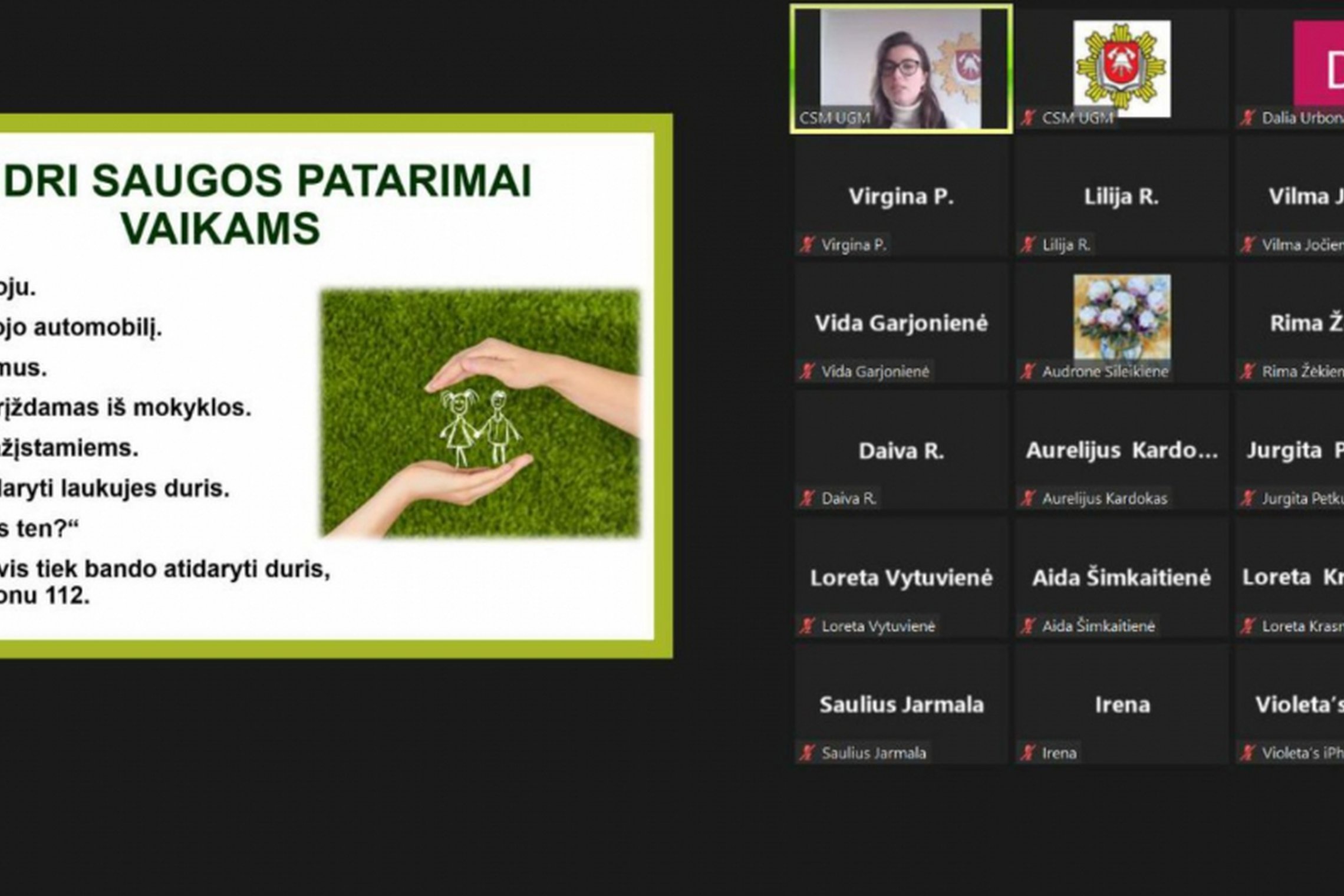Viewport: 1344px width, 896px height.
Task: Select the Aida Šimkaitienė participant tile
Action: click(1122, 578)
